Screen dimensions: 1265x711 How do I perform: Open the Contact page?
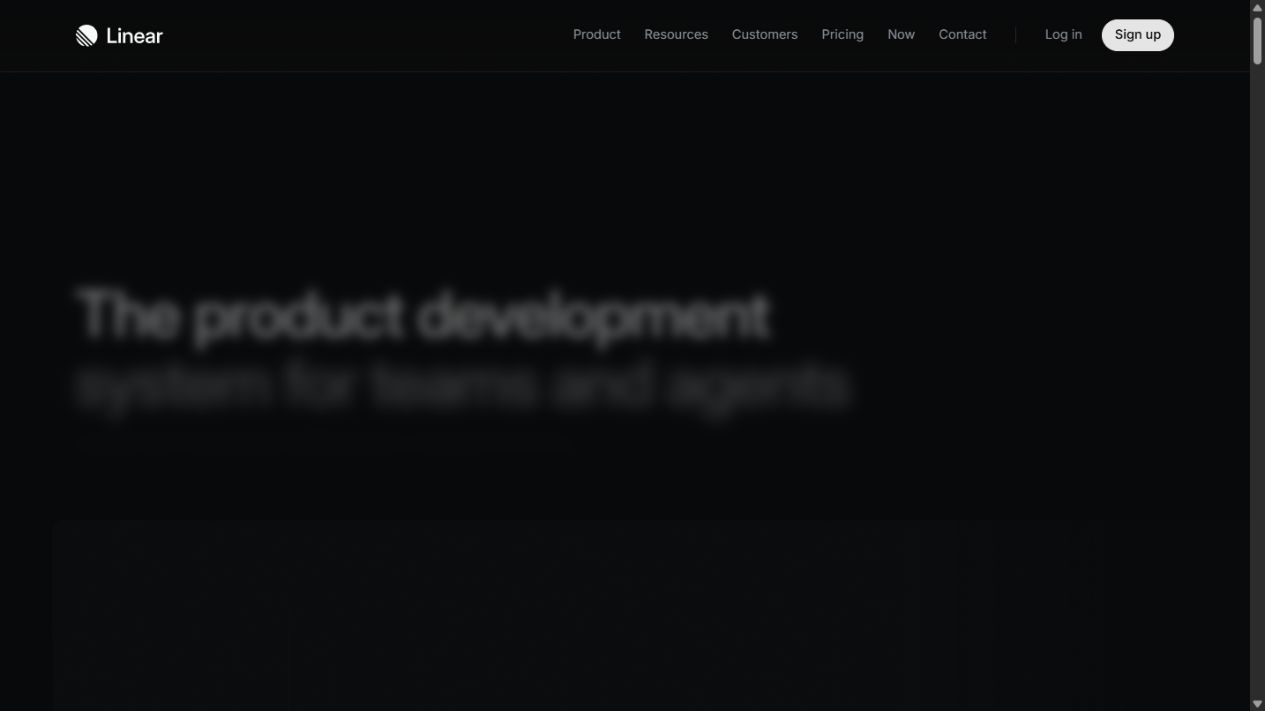(x=963, y=34)
